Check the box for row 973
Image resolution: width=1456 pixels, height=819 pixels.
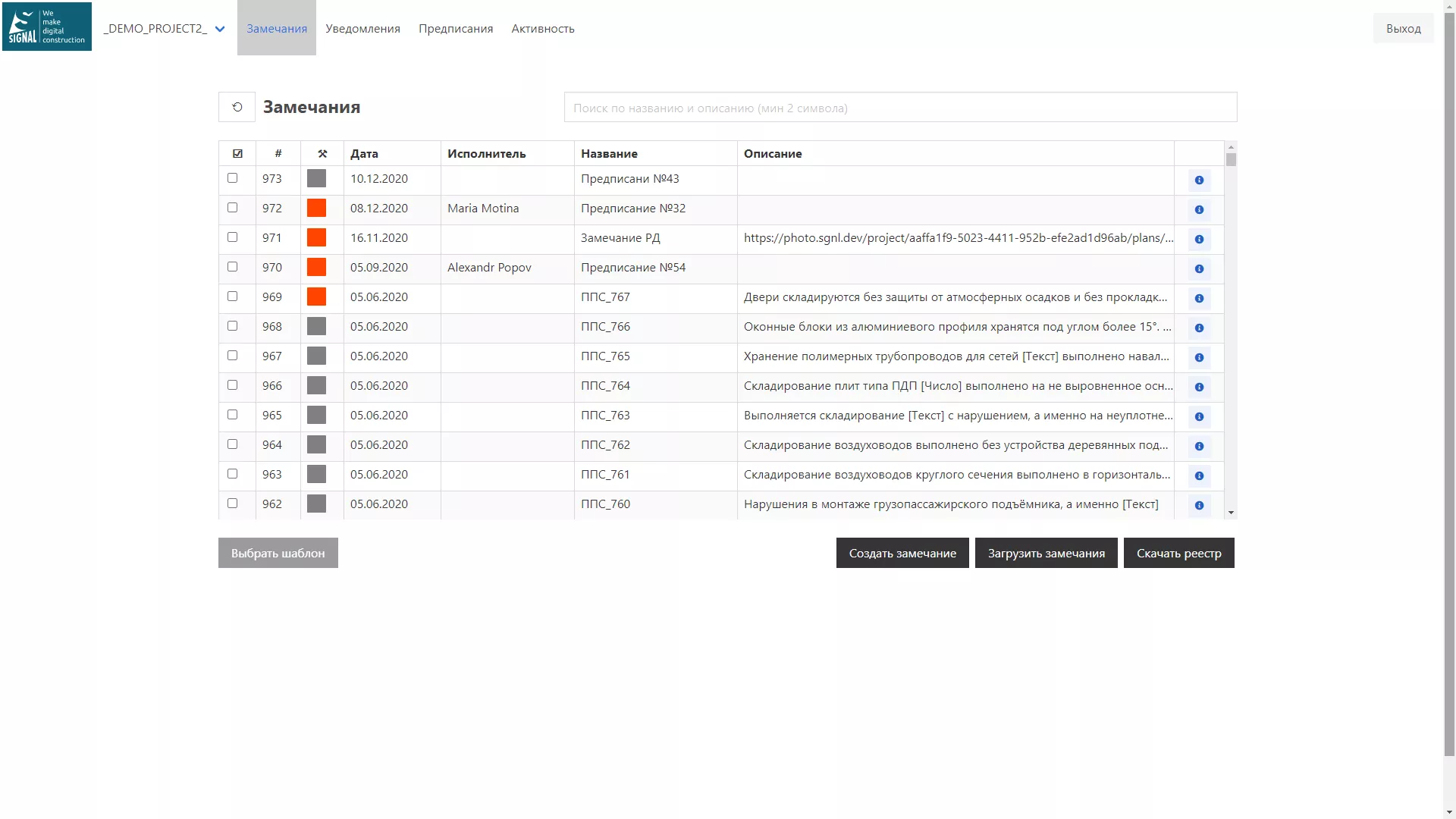233,178
